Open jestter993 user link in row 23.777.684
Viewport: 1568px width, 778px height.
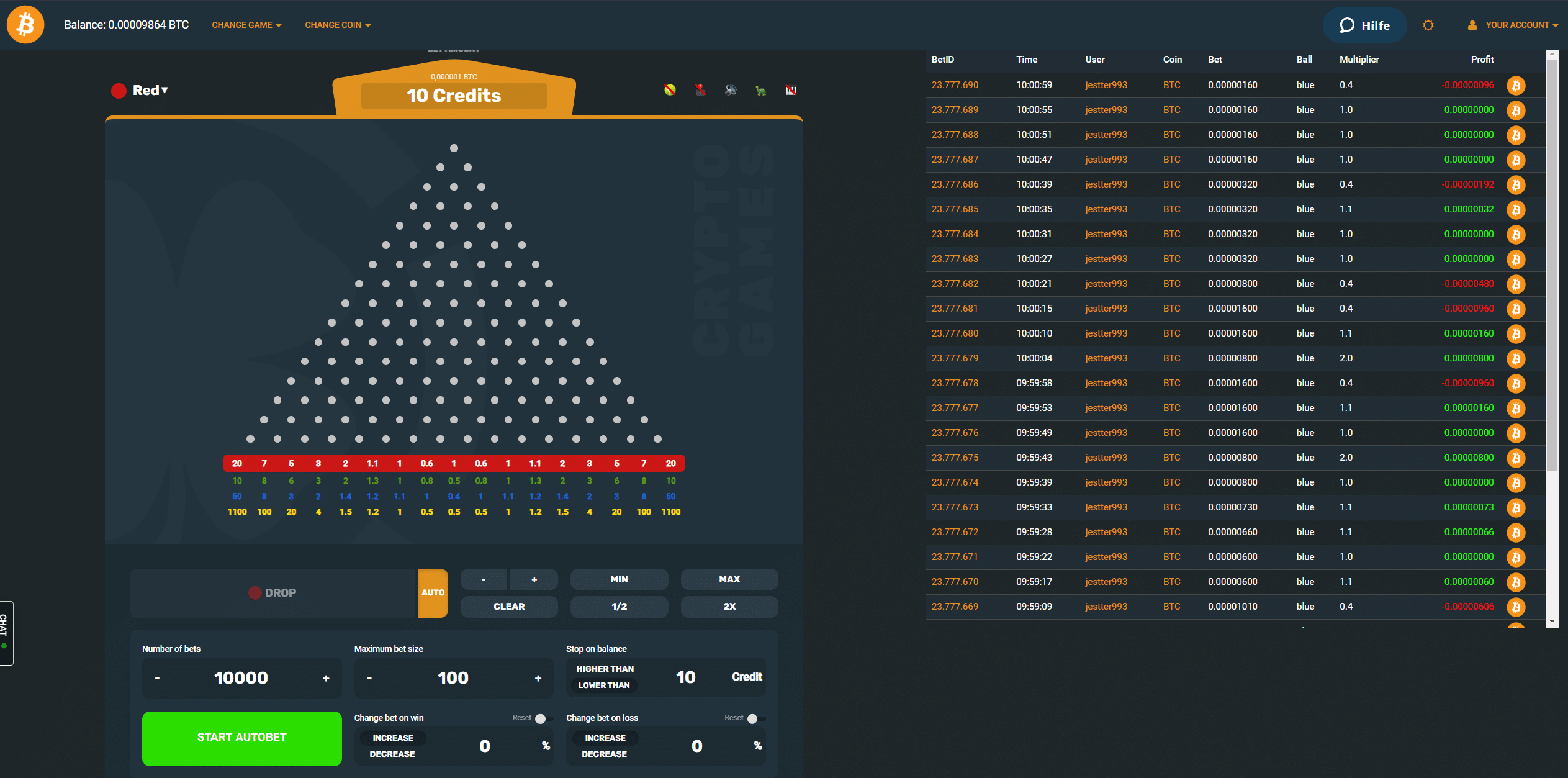click(1106, 234)
